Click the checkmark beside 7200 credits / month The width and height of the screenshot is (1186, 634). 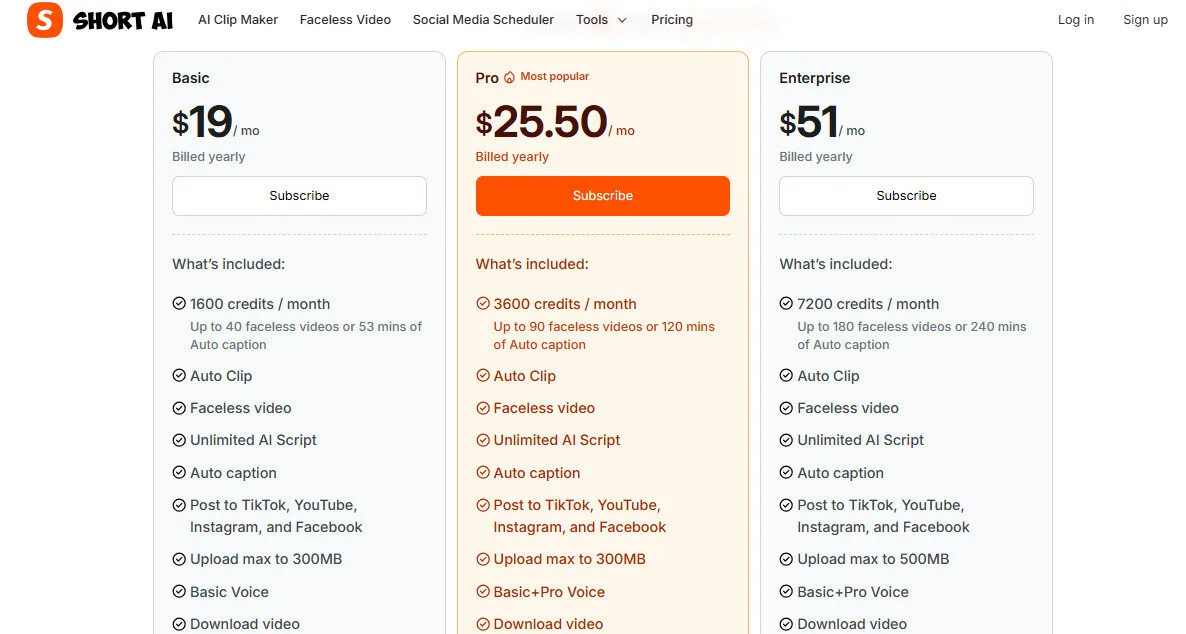785,304
